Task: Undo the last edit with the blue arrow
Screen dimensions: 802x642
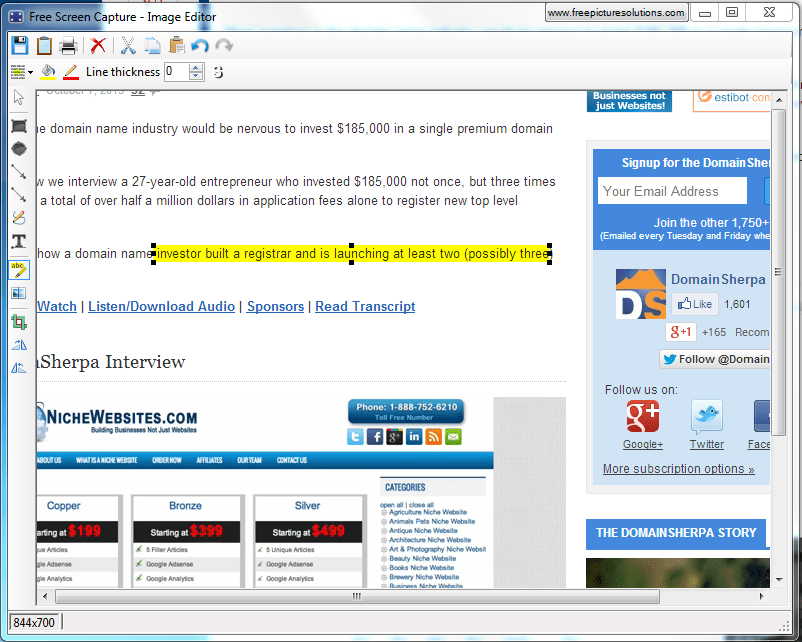Action: 200,46
